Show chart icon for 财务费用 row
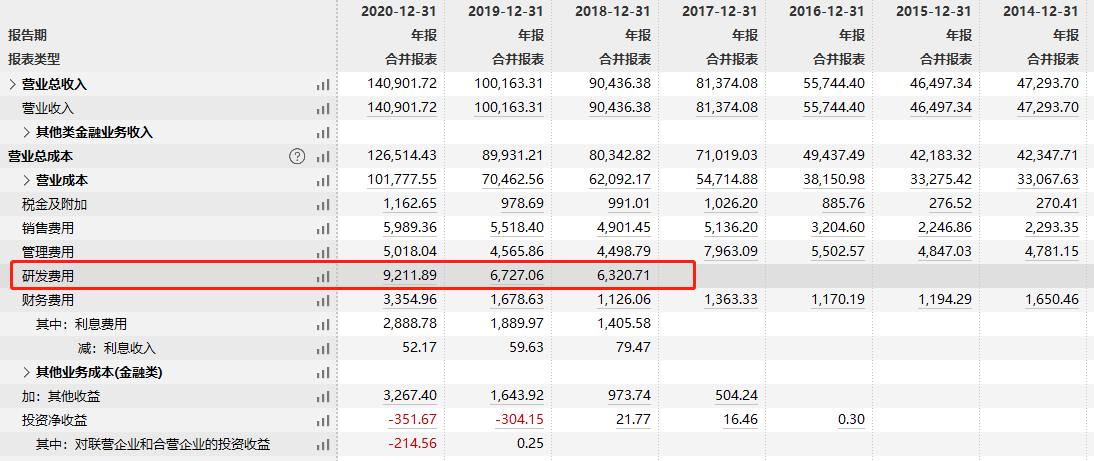1094x461 pixels. 322,301
